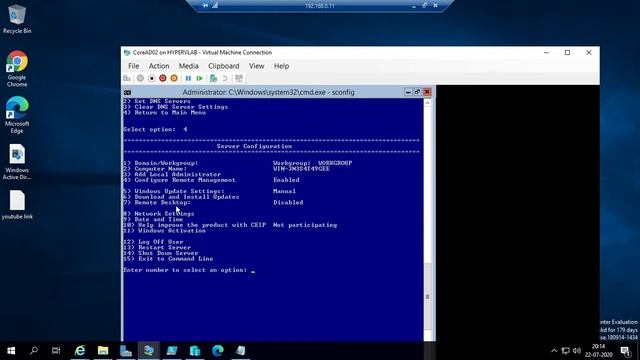Click scroll up arrow in console window
Viewport: 640px width, 360px height.
point(427,103)
